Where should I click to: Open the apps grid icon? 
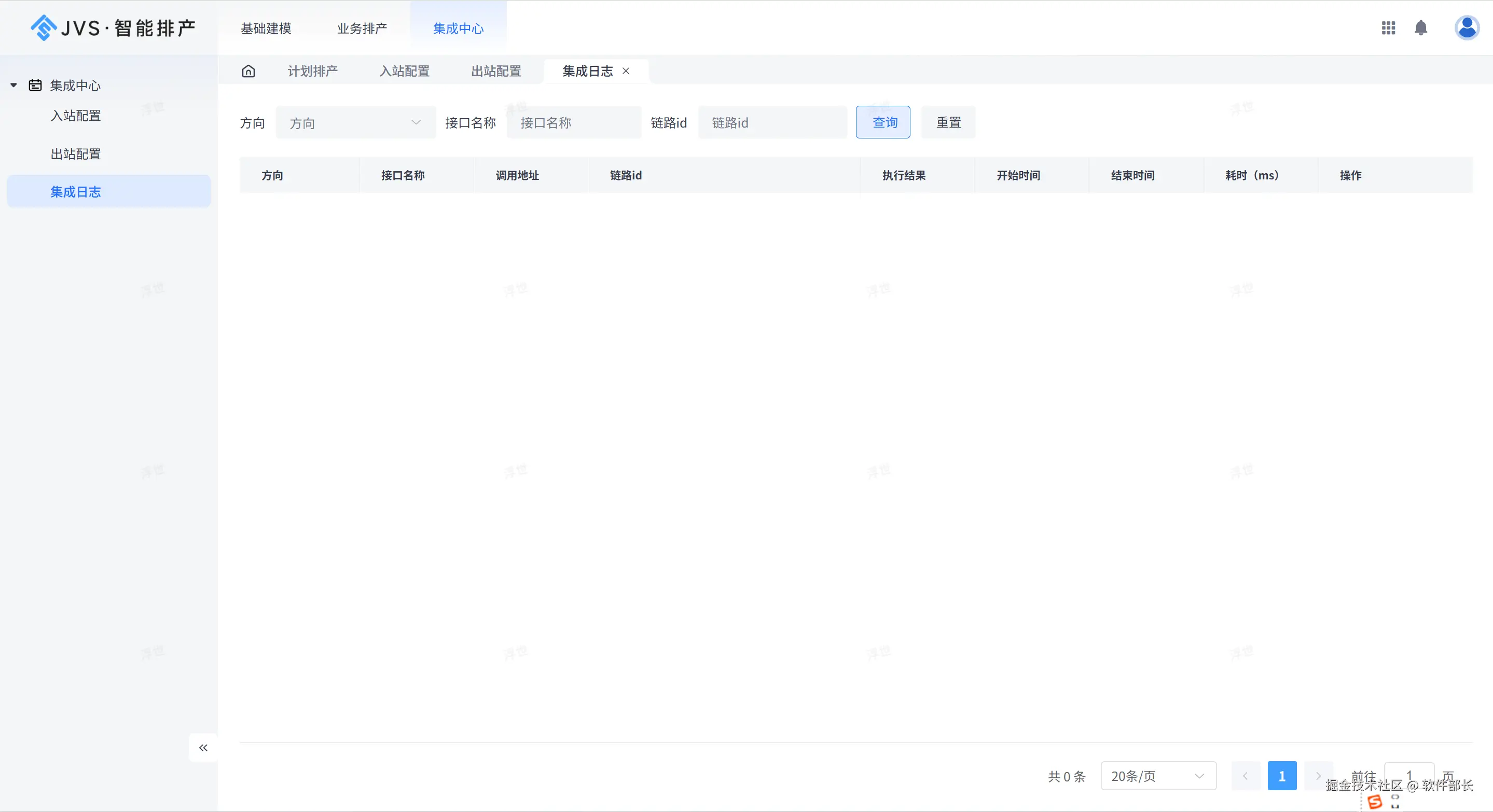point(1388,28)
